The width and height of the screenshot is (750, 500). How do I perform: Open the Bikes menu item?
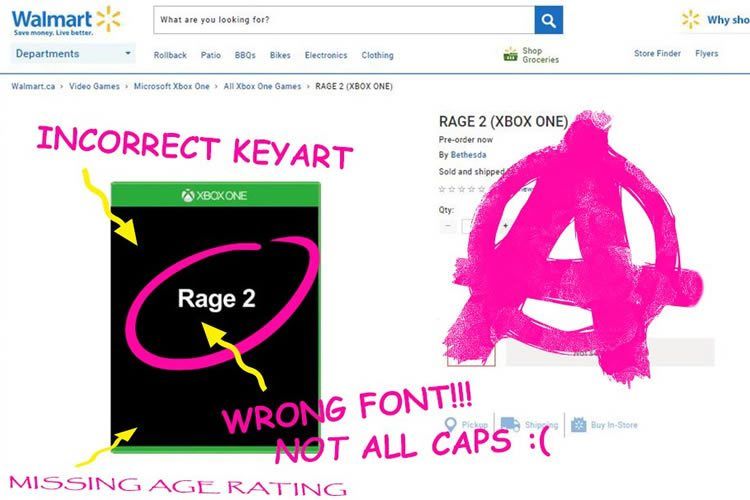click(x=280, y=55)
